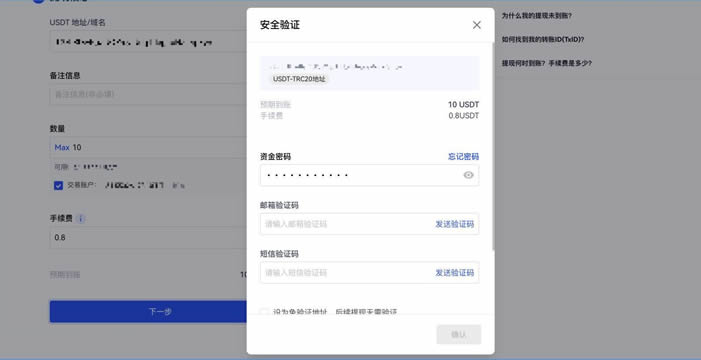Open the 如何找到我的转账ID(TxID) help link
701x360 pixels.
pyautogui.click(x=543, y=39)
